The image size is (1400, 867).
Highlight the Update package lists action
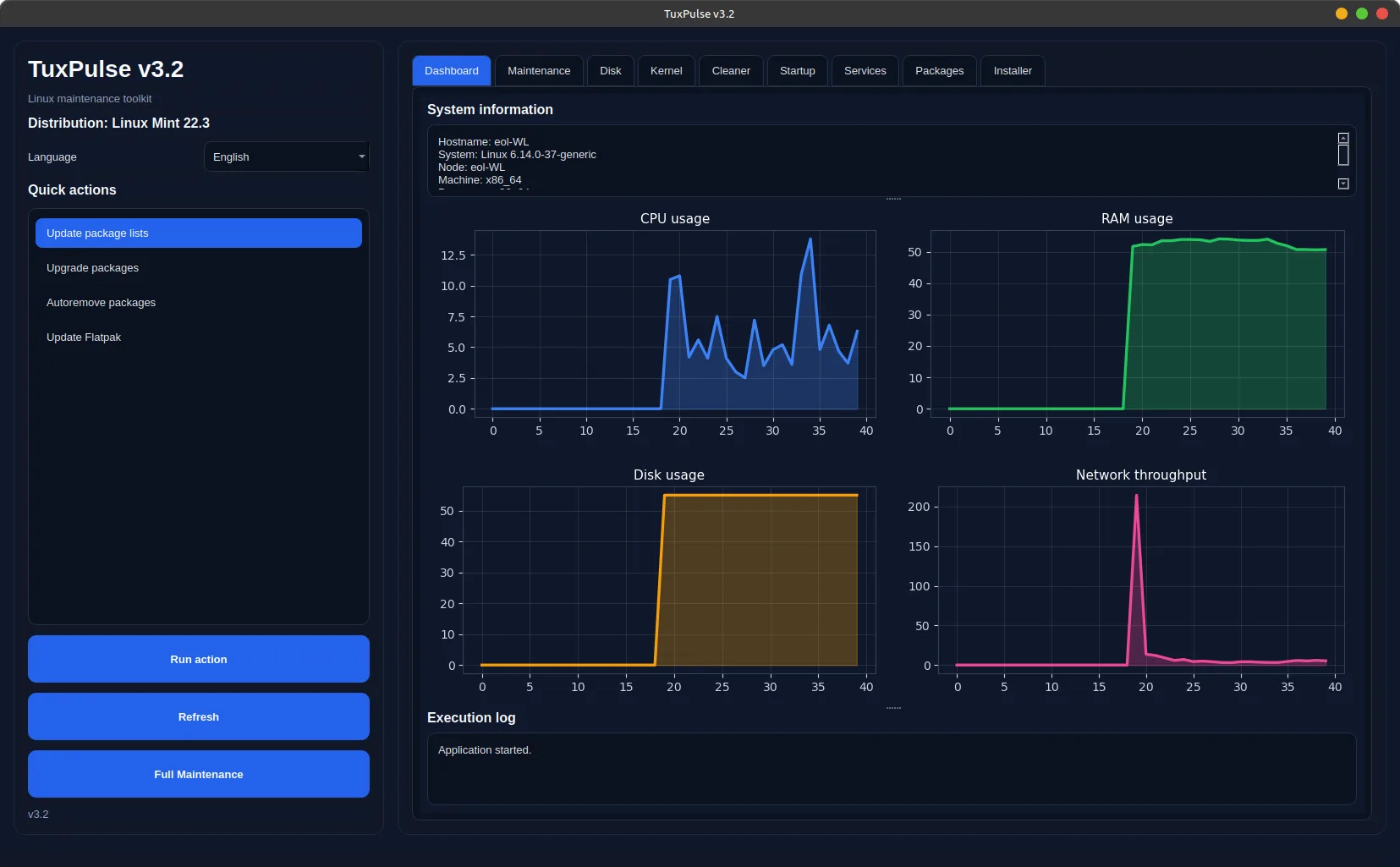(x=198, y=233)
